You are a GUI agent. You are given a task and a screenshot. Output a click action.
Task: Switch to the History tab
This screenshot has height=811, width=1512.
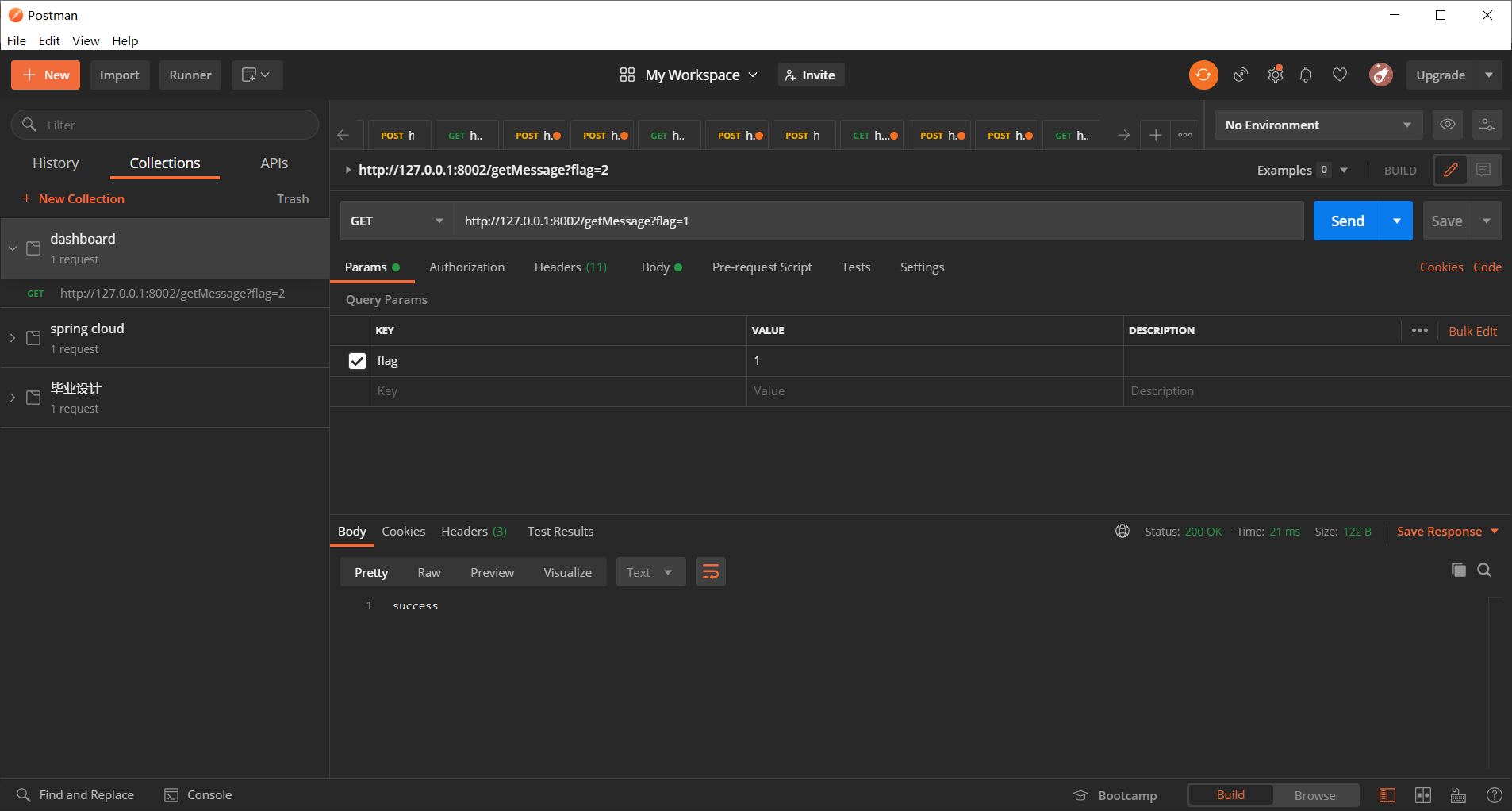tap(56, 163)
